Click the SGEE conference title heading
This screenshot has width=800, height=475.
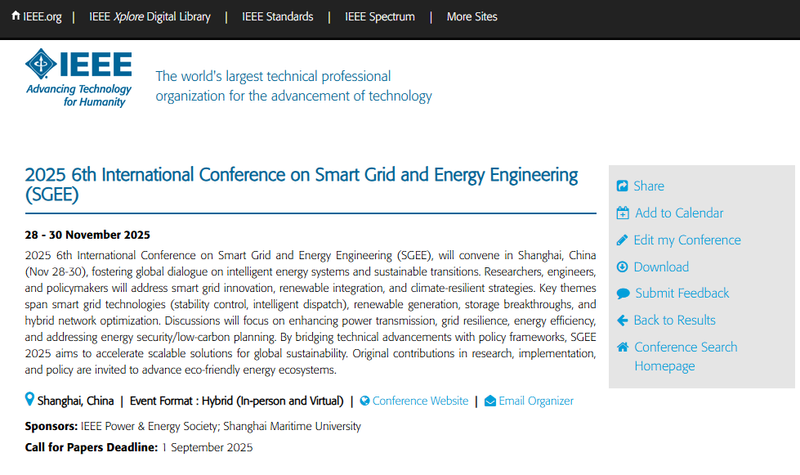[x=301, y=185]
